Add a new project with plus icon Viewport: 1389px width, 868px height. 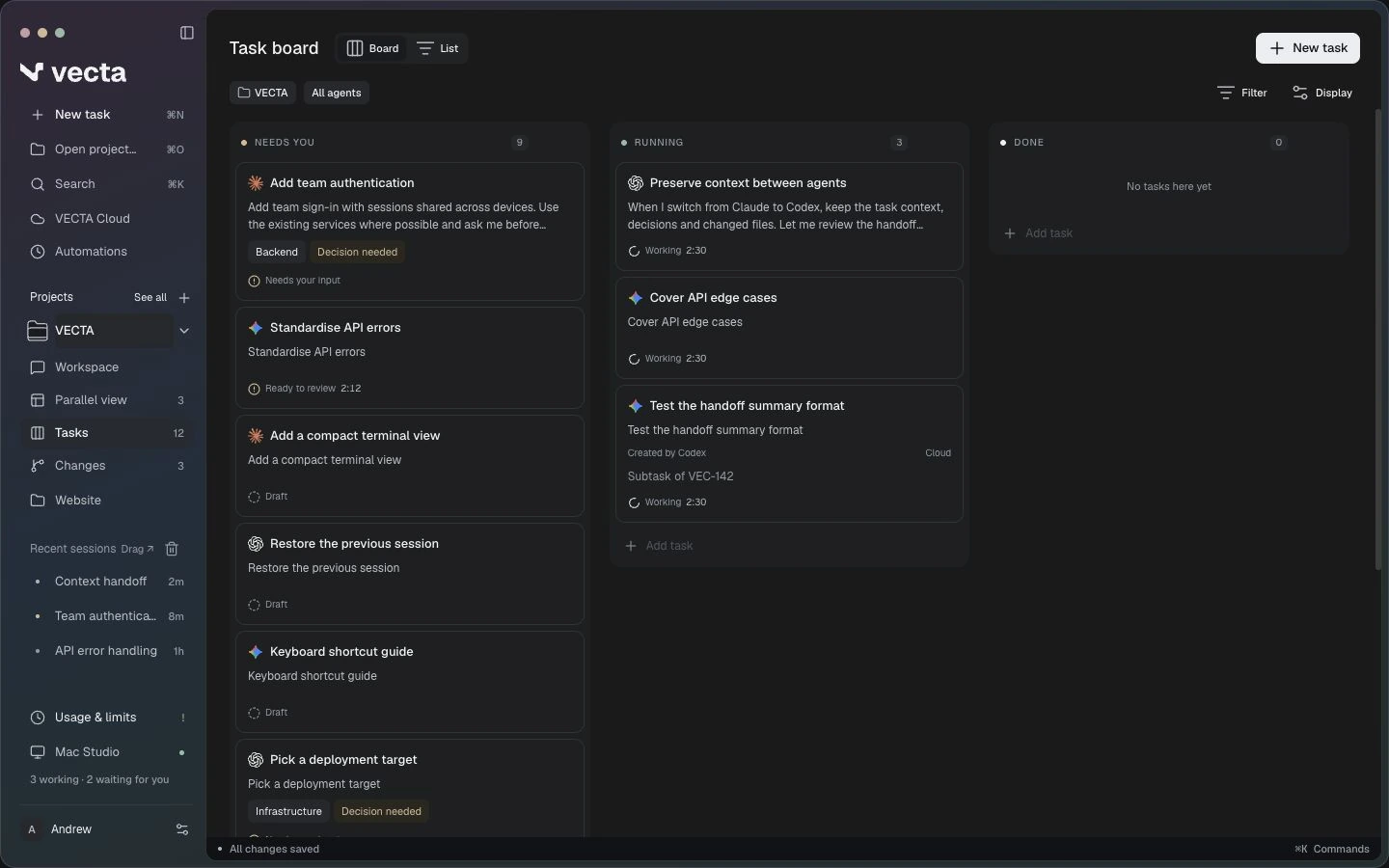tap(184, 298)
